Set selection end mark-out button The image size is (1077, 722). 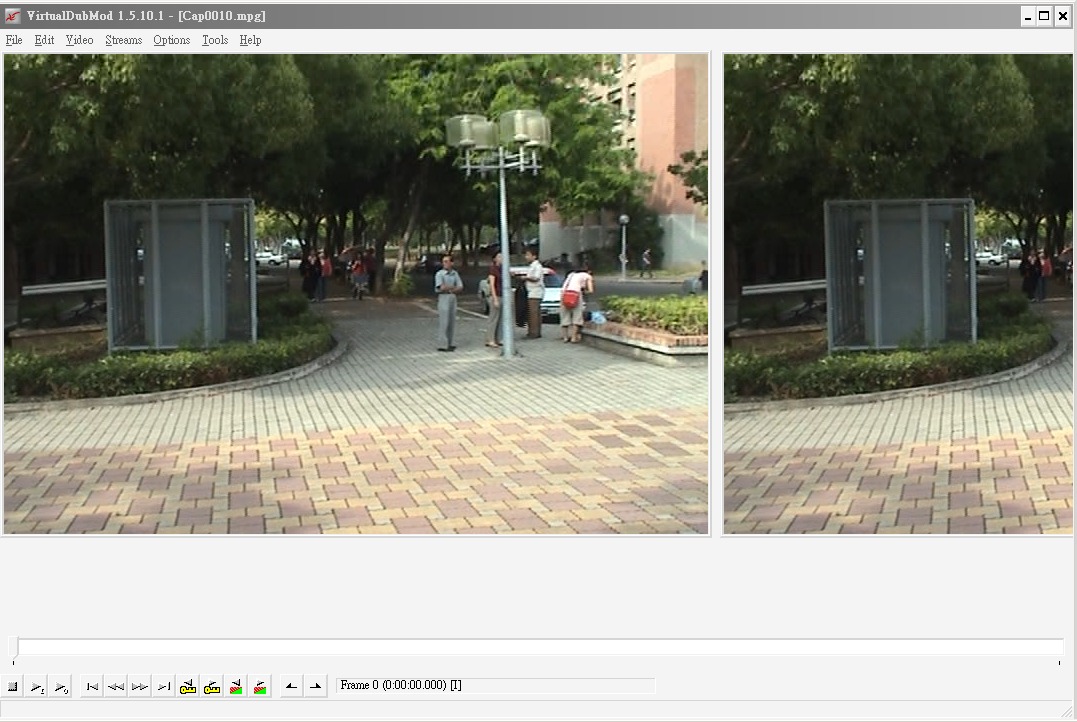(315, 686)
